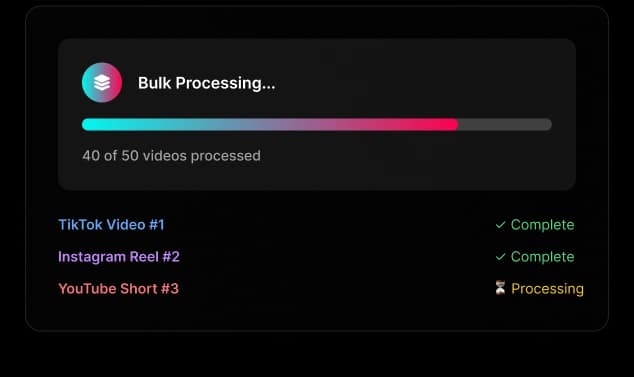Open the YouTube Short #3 entry
634x377 pixels.
click(118, 289)
